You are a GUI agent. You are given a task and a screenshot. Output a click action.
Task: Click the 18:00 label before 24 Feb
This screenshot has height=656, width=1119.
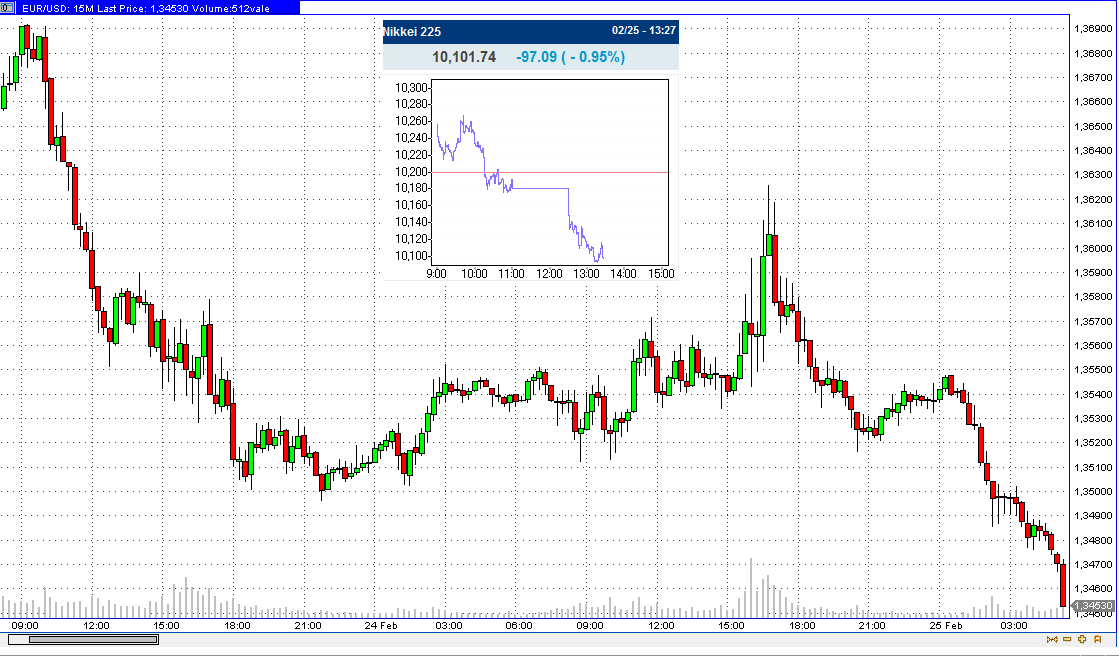[x=237, y=625]
